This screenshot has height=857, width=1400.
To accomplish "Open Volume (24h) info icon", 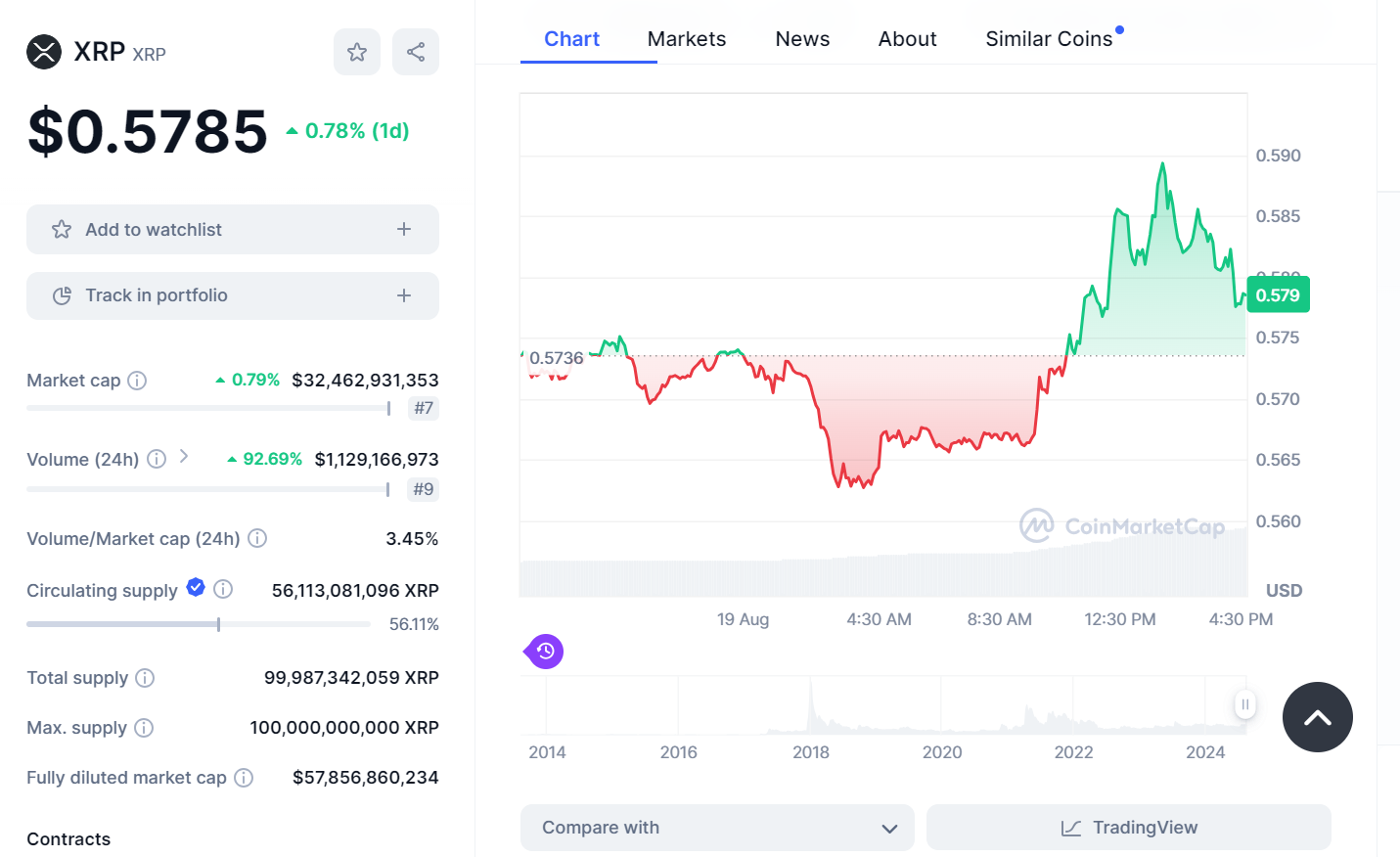I will pyautogui.click(x=157, y=459).
